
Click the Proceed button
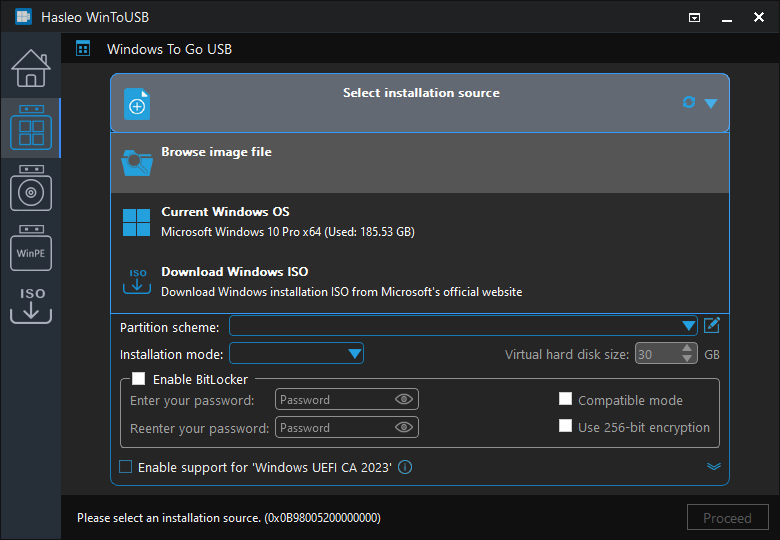pos(727,518)
